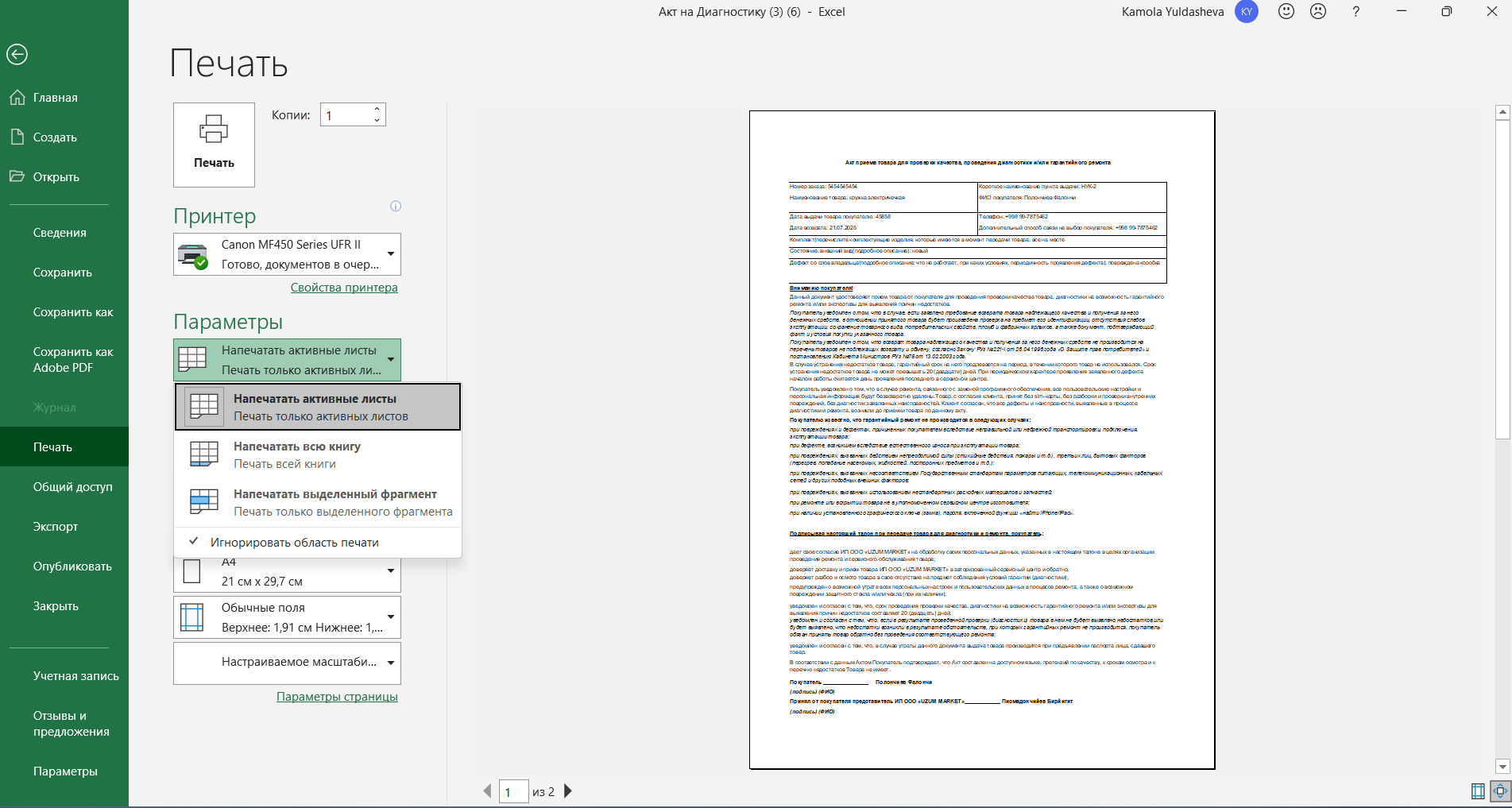The height and width of the screenshot is (808, 1512).
Task: Click the Print button with printer icon
Action: [x=214, y=145]
